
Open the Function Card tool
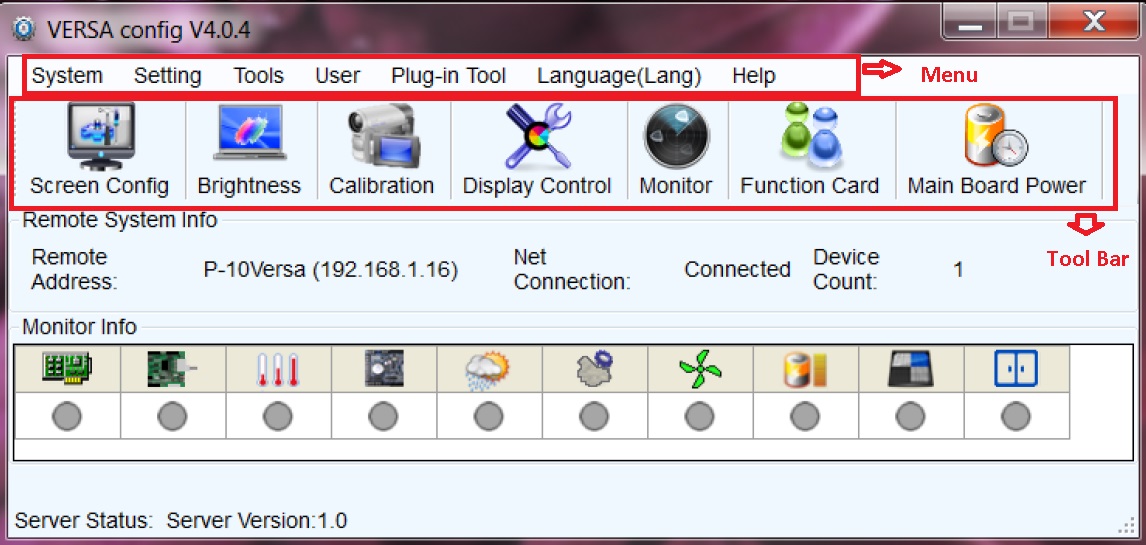[810, 151]
